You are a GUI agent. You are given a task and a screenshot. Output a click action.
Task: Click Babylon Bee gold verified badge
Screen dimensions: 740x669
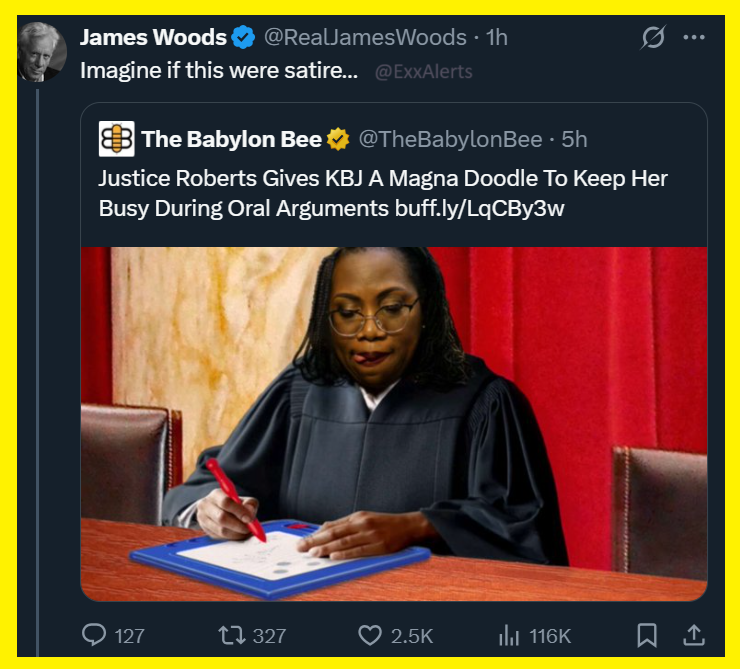[x=338, y=139]
